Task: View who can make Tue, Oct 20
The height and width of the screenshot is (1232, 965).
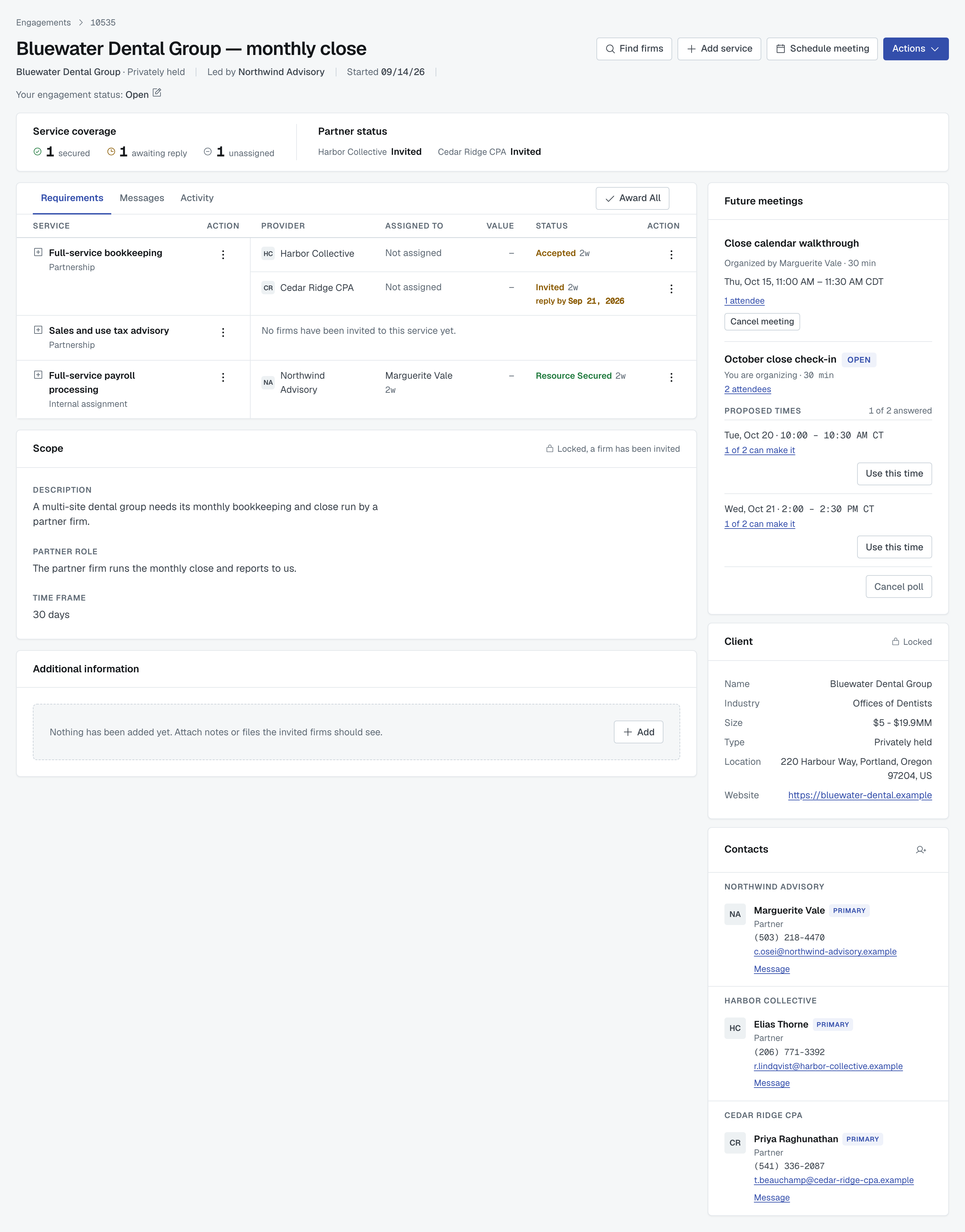Action: pyautogui.click(x=759, y=450)
